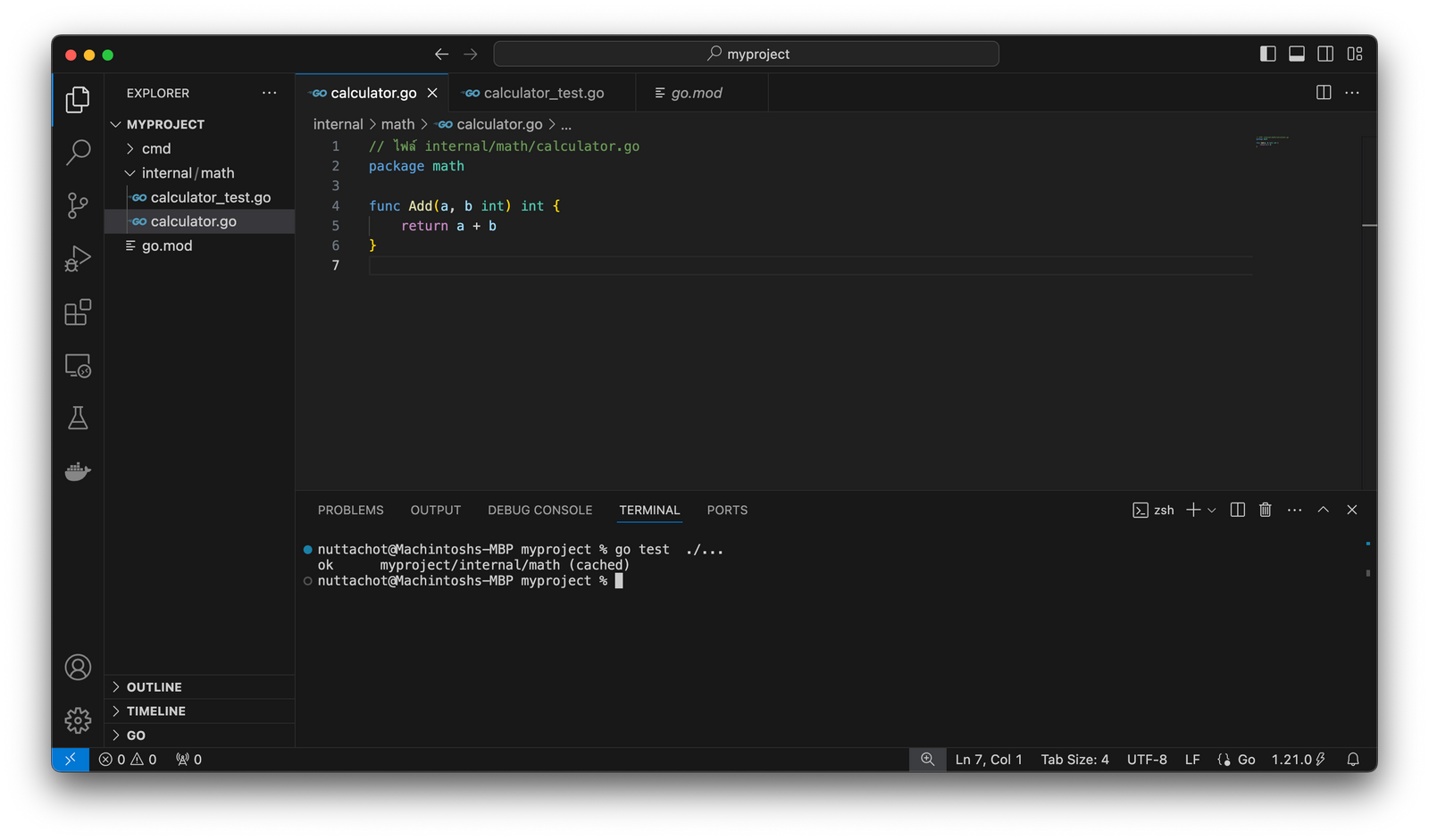The width and height of the screenshot is (1429, 840).
Task: Toggle the secondary side bar layout icon
Action: 1325,54
